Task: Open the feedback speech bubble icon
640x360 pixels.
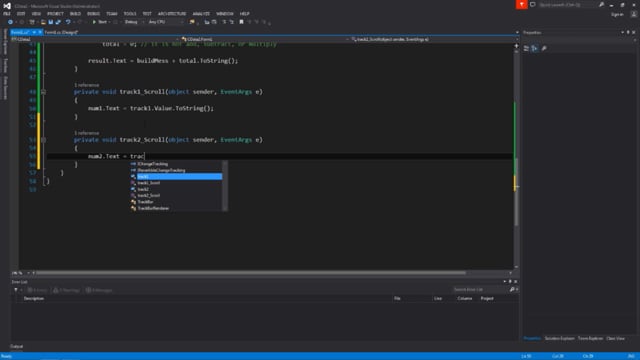Action: click(533, 5)
